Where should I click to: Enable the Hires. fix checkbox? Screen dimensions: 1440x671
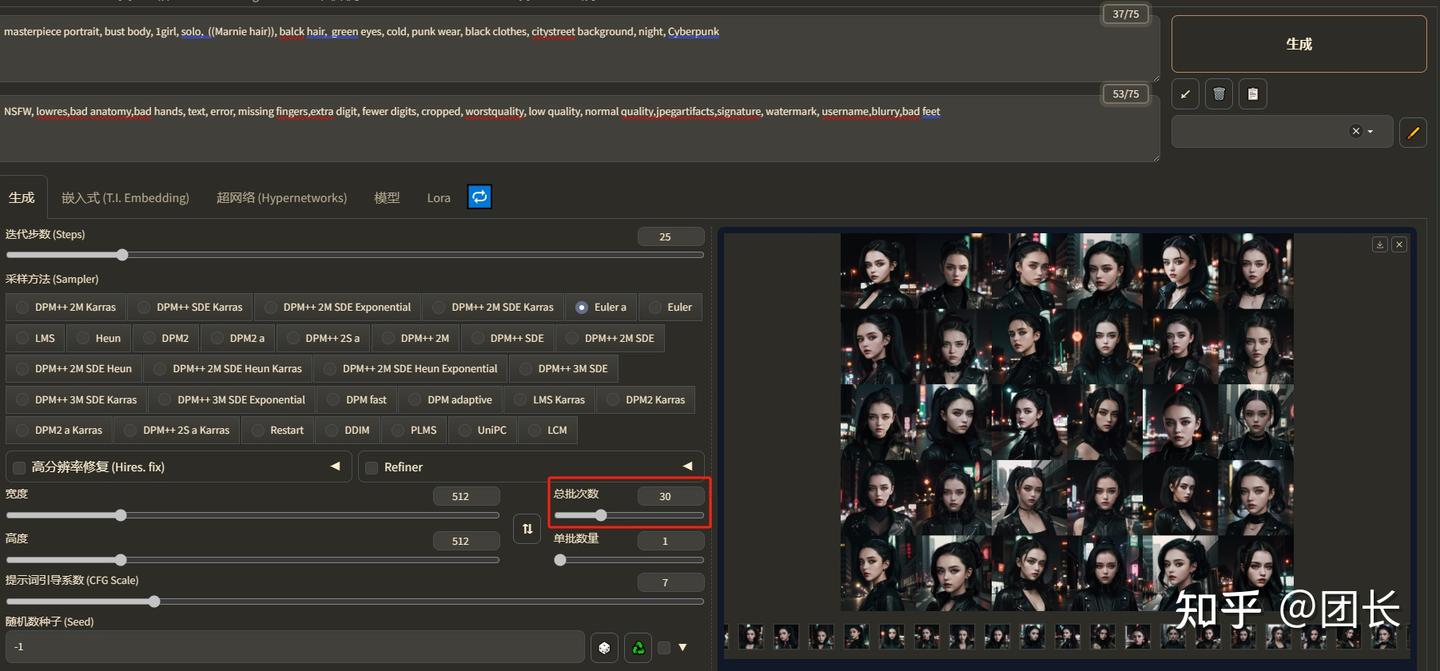click(x=18, y=467)
